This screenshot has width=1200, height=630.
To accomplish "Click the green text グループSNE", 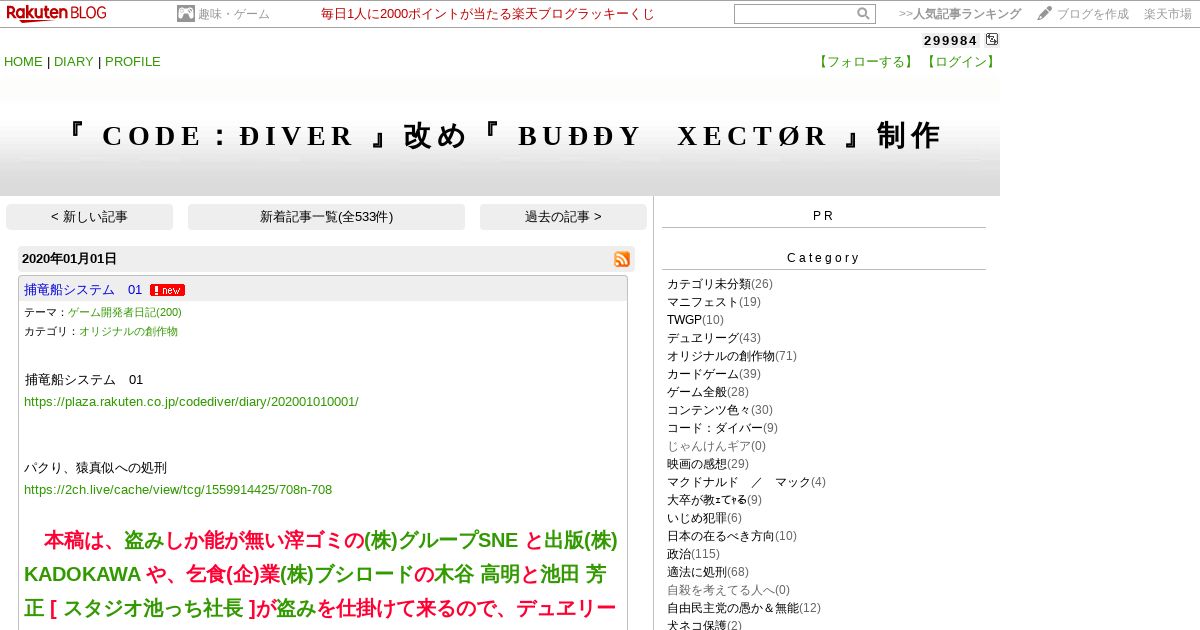I will (x=458, y=541).
